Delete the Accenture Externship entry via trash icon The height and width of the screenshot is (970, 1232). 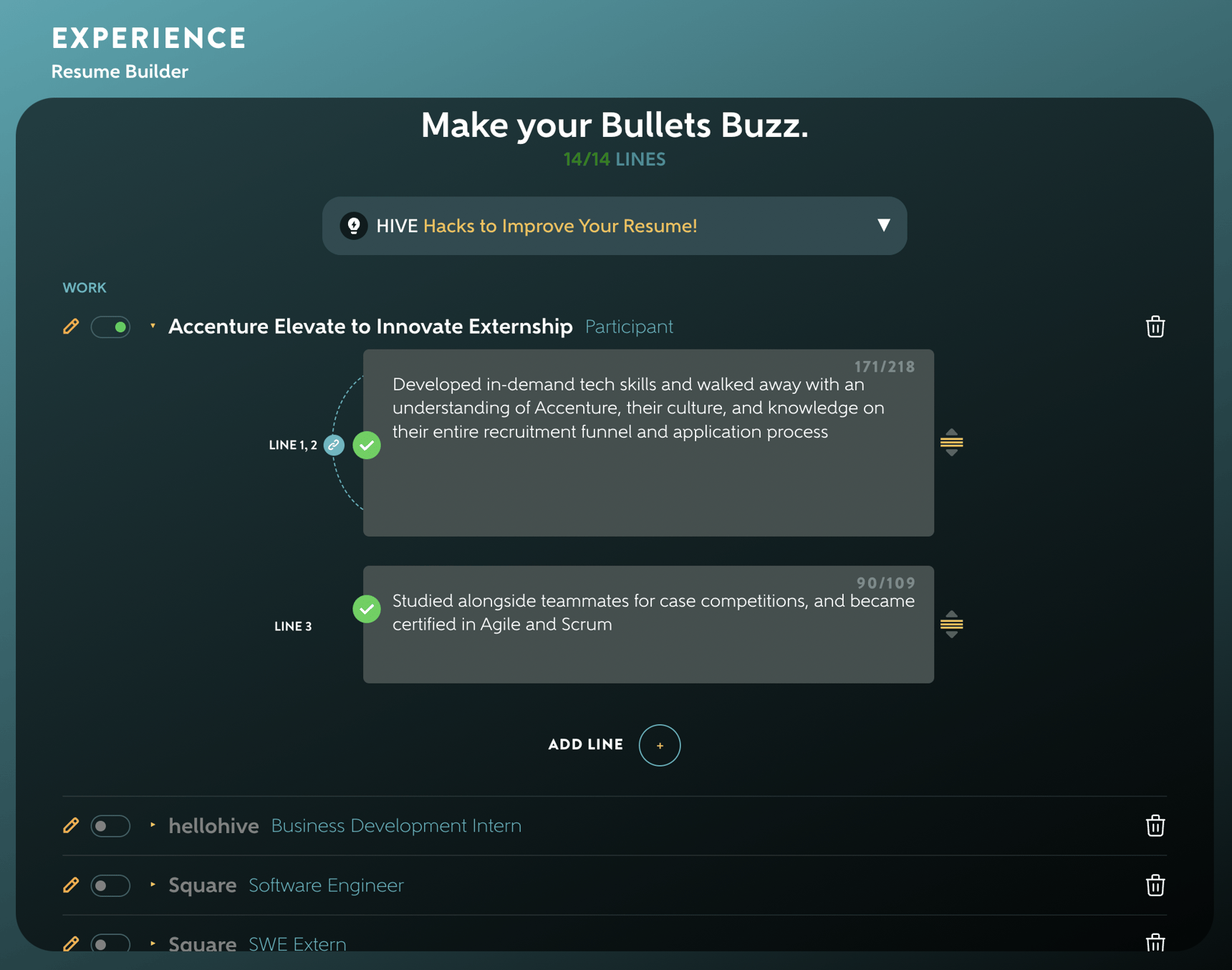pyautogui.click(x=1155, y=327)
